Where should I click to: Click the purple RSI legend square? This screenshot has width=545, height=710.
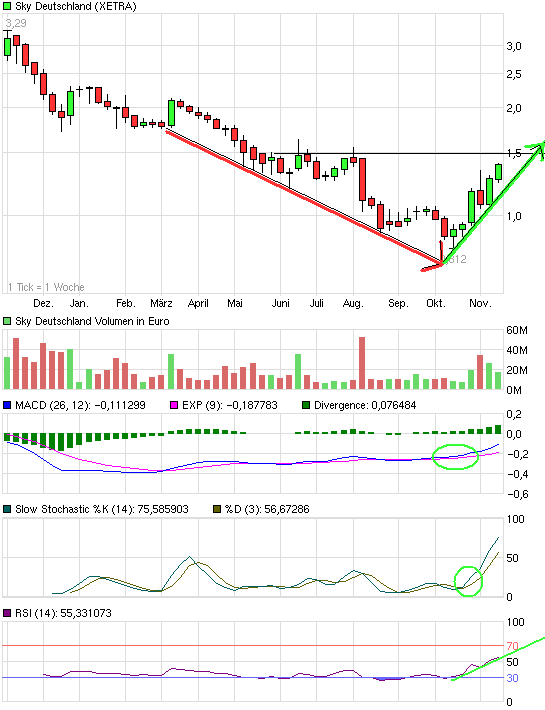pos(7,613)
